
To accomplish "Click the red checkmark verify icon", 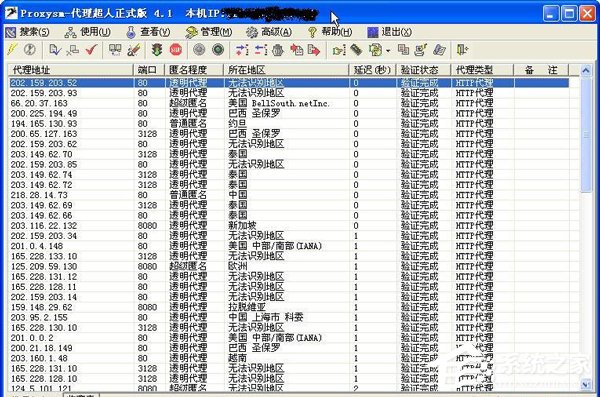I will (x=91, y=50).
